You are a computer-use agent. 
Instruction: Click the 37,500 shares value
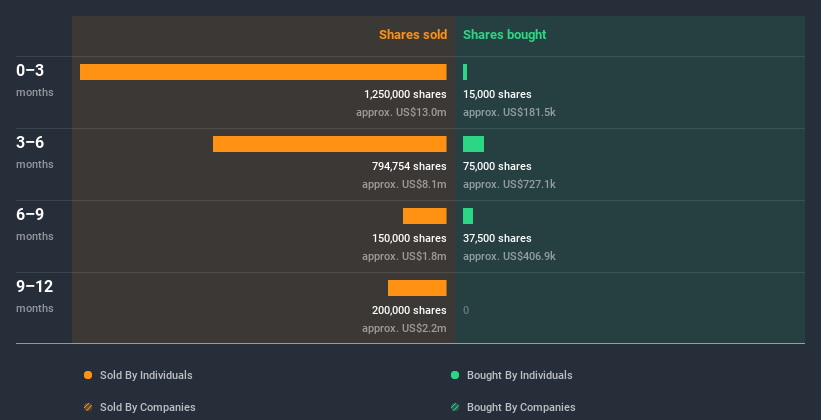497,238
